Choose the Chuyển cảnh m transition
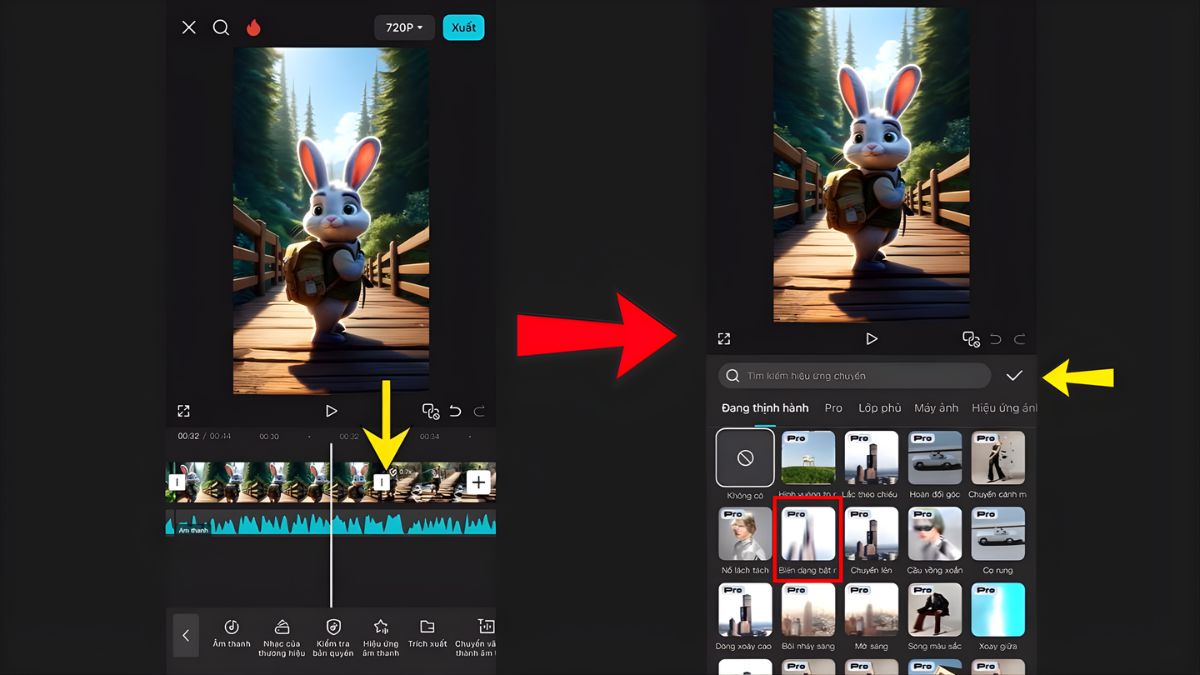Screen dimensions: 1200x675 coord(998,458)
